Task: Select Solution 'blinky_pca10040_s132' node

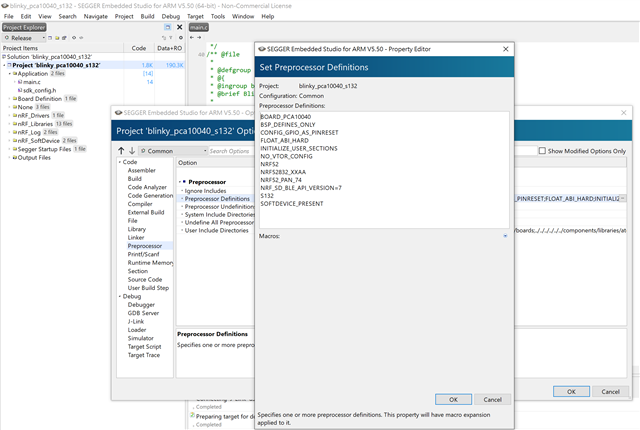Action: [49, 57]
